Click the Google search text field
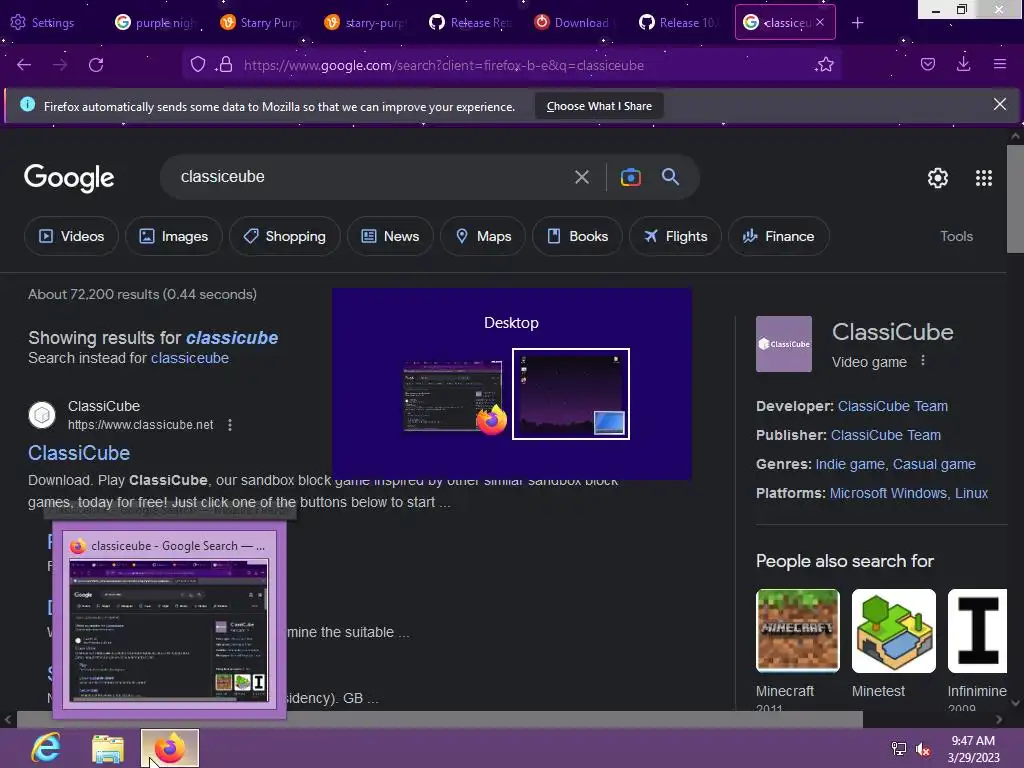This screenshot has height=768, width=1024. pyautogui.click(x=372, y=177)
